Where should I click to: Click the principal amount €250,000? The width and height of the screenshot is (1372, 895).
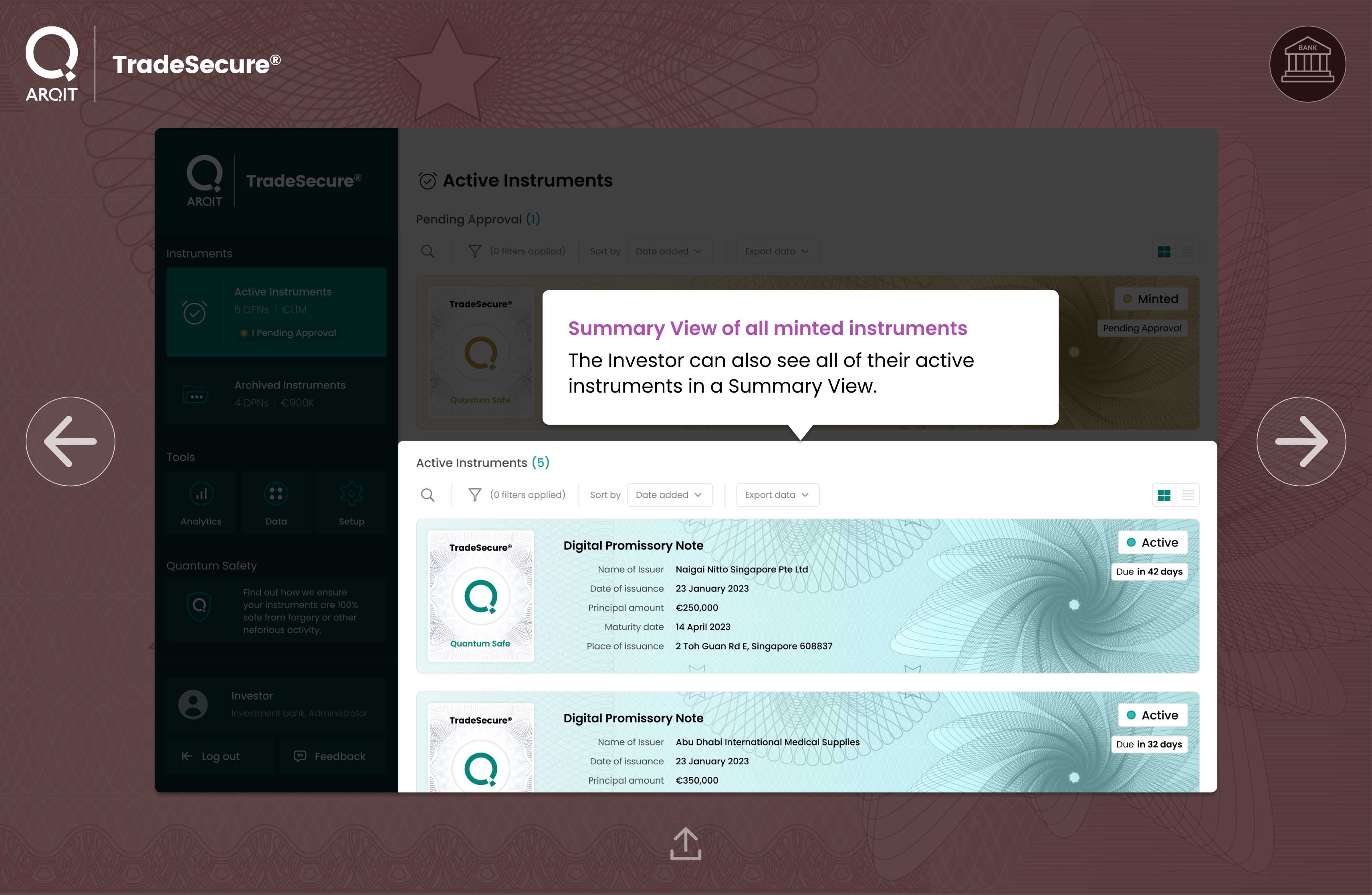pyautogui.click(x=697, y=607)
